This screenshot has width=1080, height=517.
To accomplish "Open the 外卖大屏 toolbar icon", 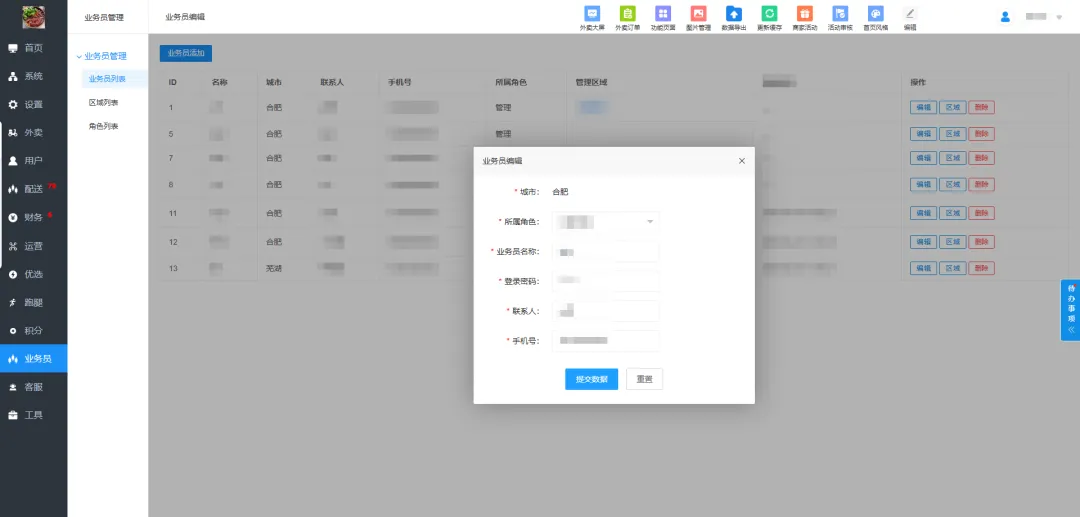I will point(592,14).
